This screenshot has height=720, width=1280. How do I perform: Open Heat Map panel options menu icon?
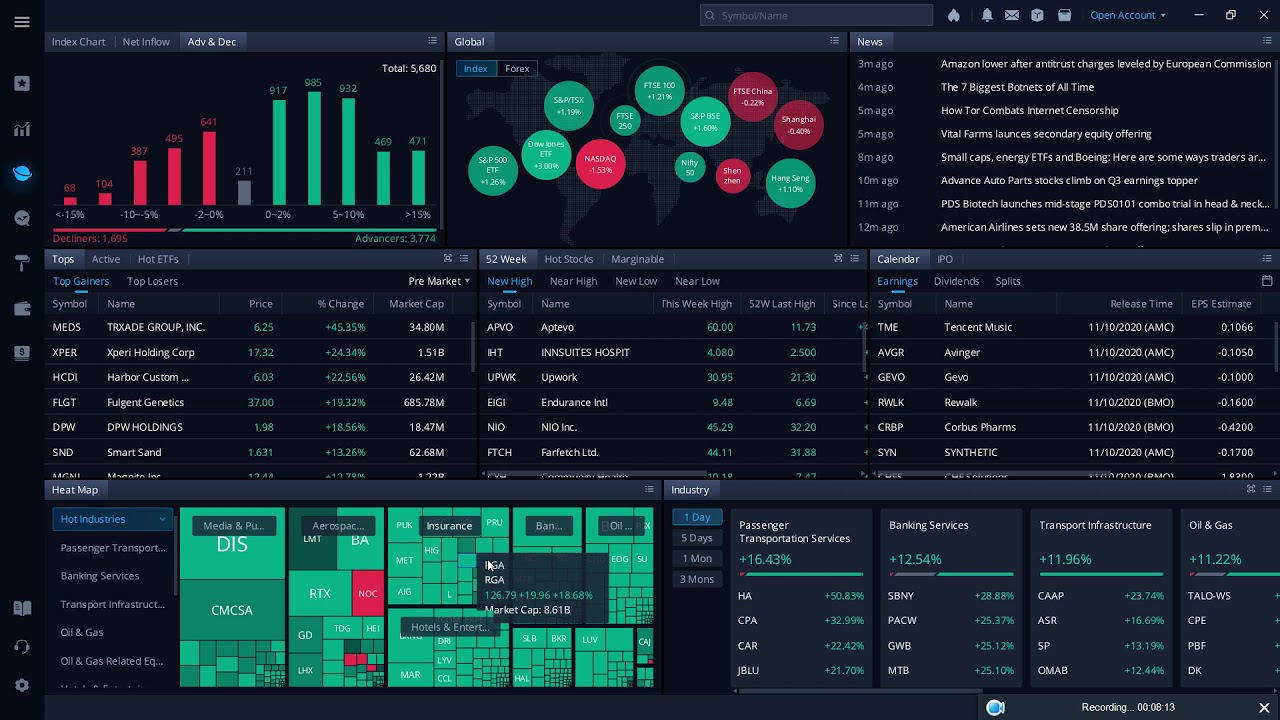tap(649, 490)
